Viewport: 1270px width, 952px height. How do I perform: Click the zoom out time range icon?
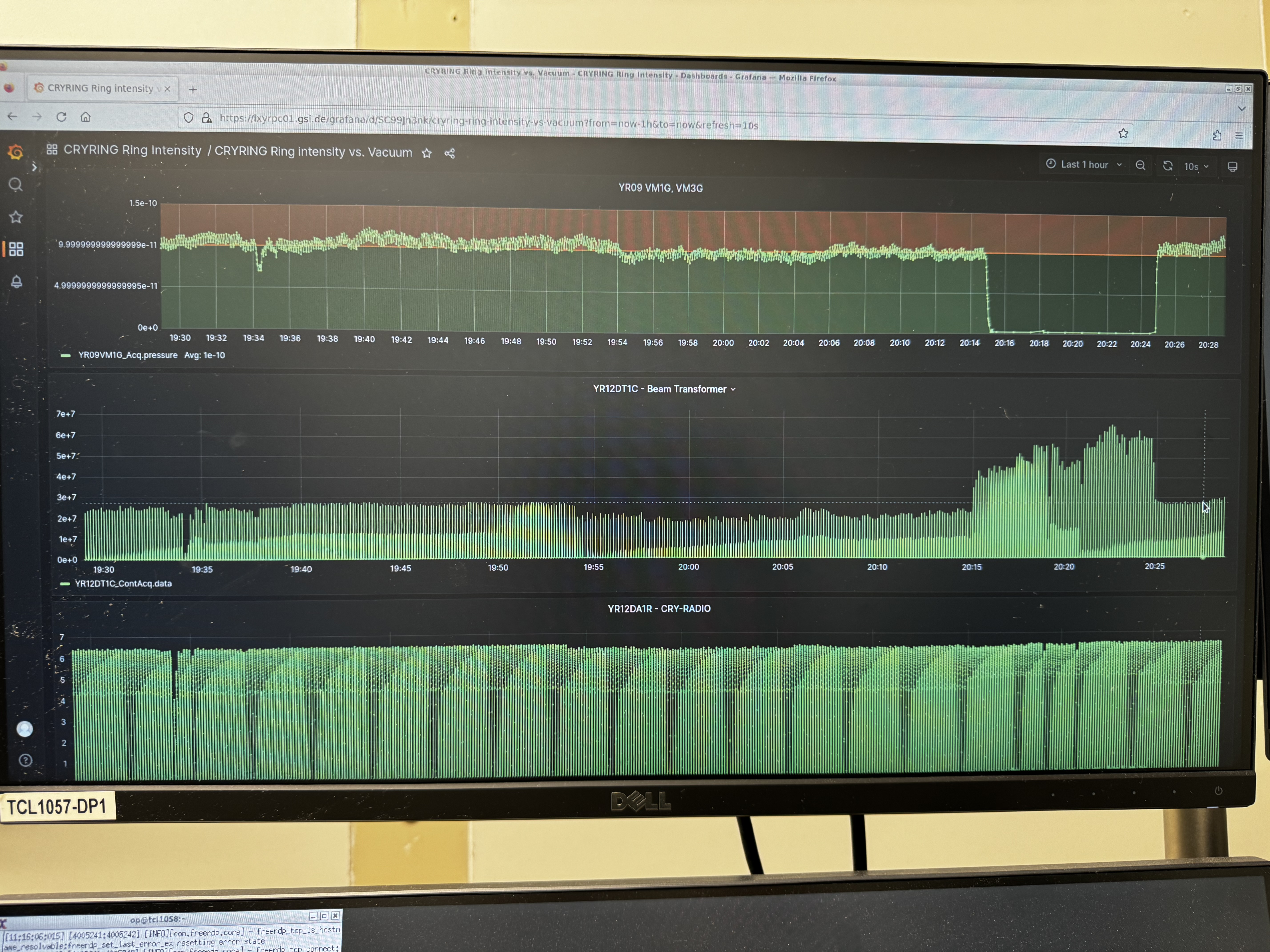pos(1140,165)
